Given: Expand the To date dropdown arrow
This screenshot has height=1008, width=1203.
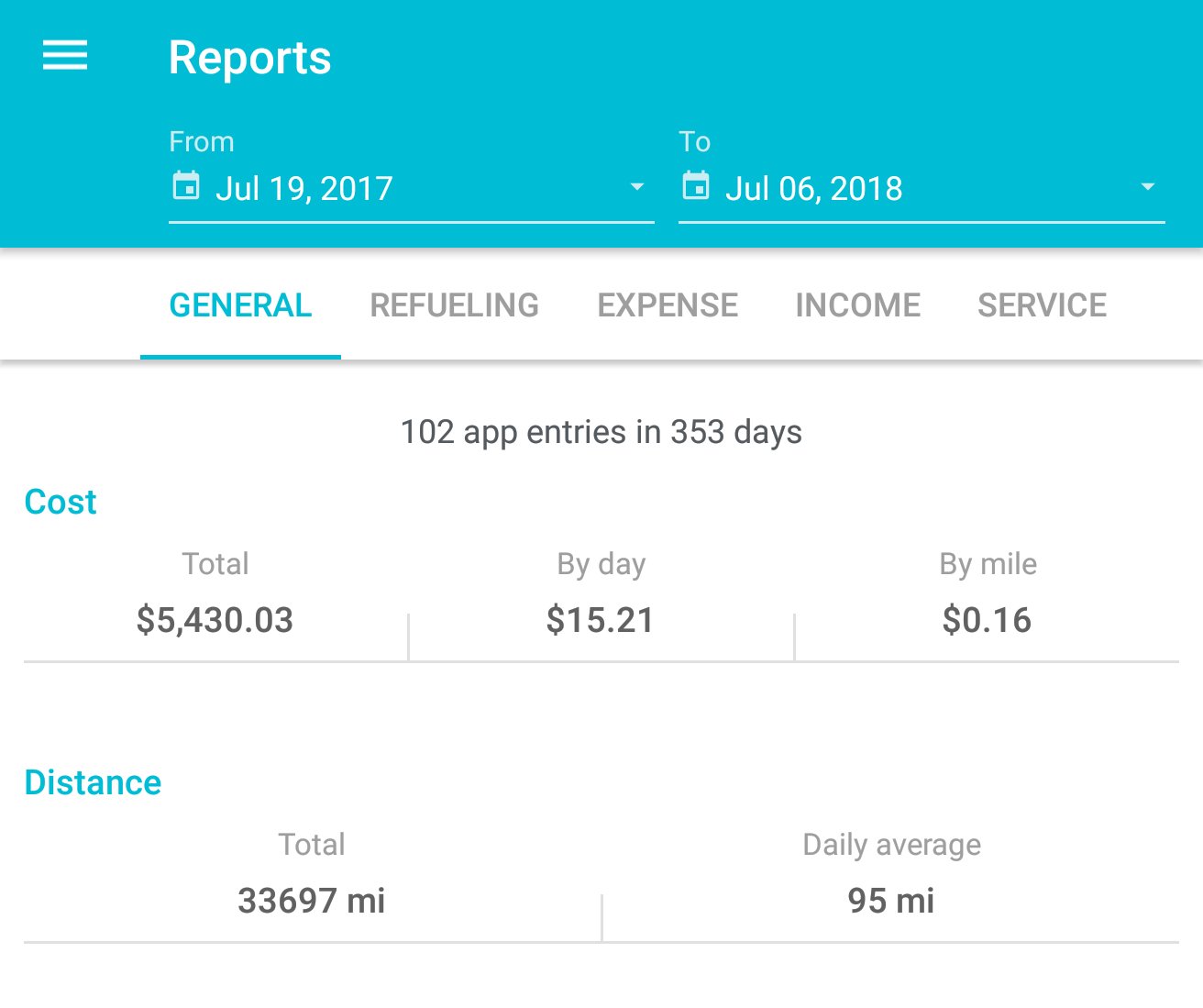Looking at the screenshot, I should (x=1146, y=187).
